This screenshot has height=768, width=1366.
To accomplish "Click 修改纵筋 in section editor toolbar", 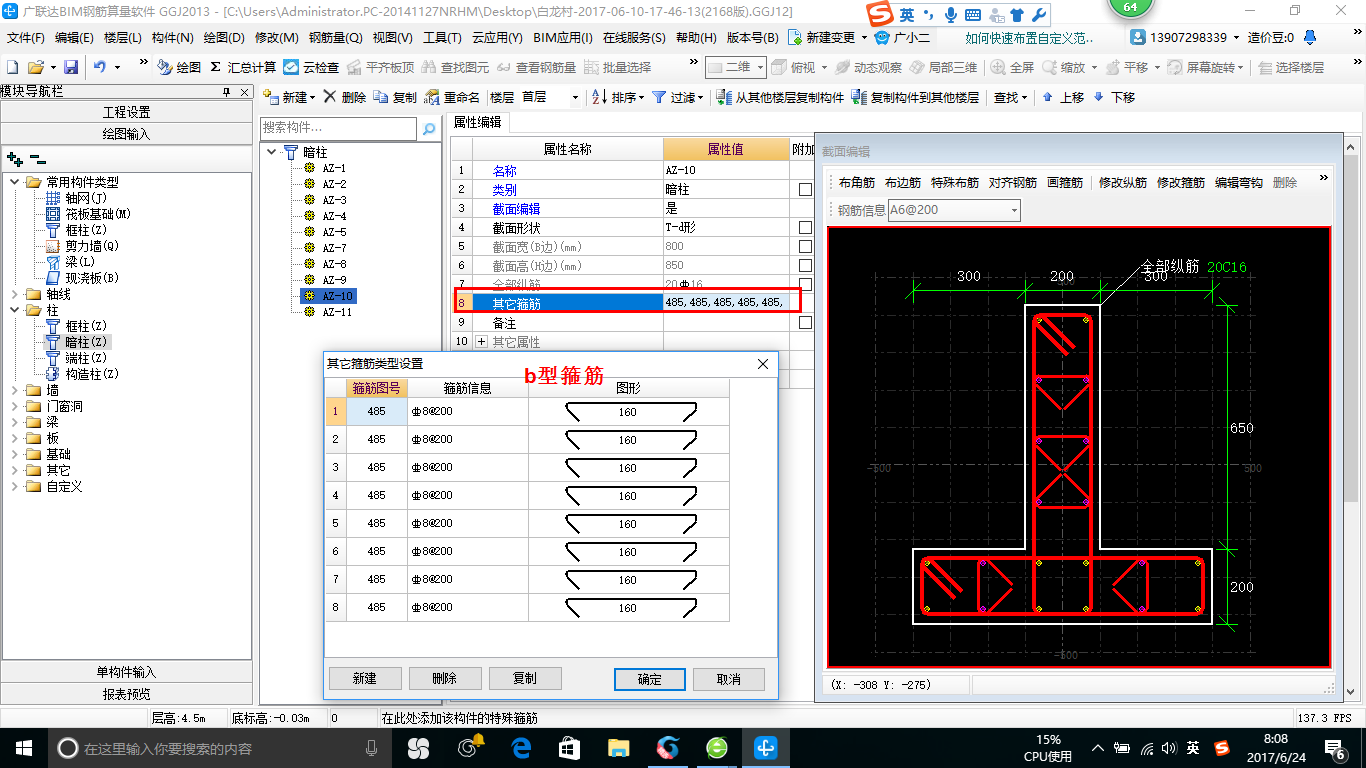I will [1123, 183].
